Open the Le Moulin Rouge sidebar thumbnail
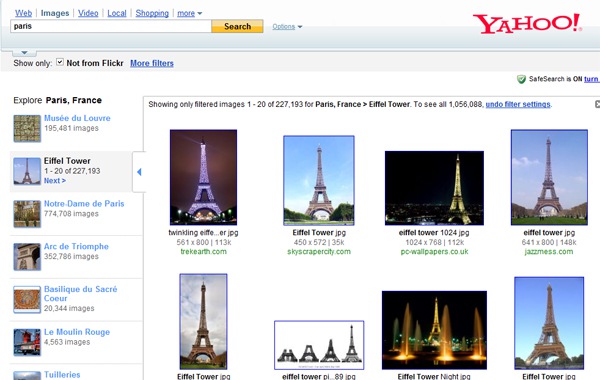Image resolution: width=600 pixels, height=380 pixels. [27, 342]
